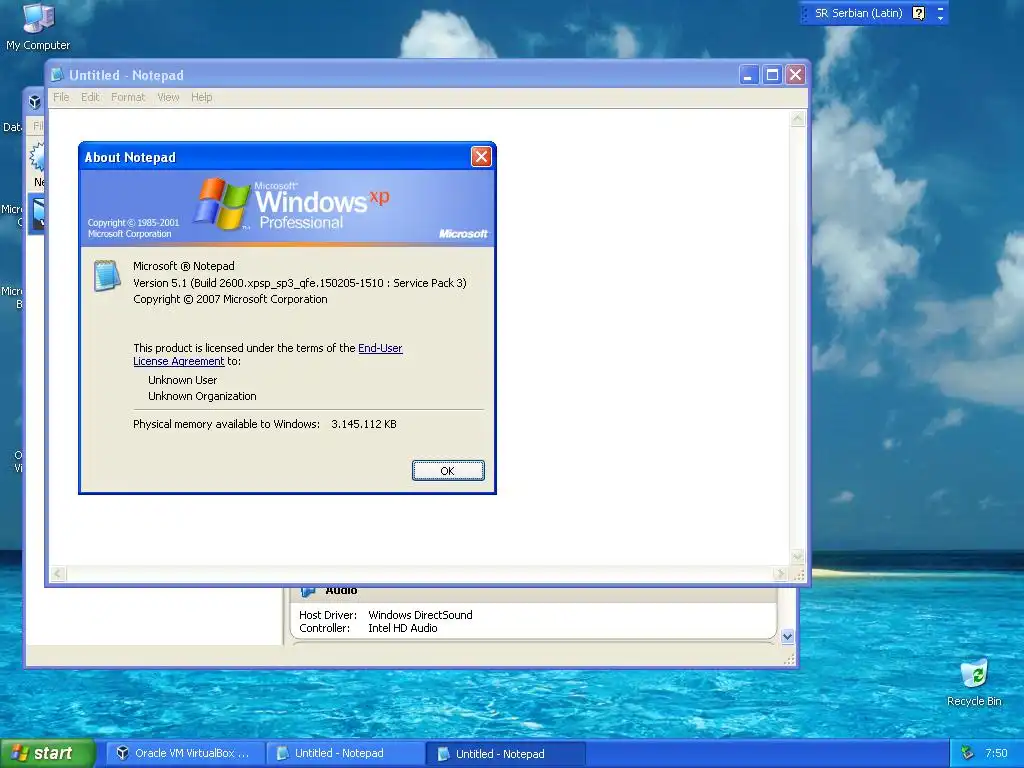The width and height of the screenshot is (1024, 768).
Task: Click the Audio section icon in VirtualBox
Action: (308, 591)
